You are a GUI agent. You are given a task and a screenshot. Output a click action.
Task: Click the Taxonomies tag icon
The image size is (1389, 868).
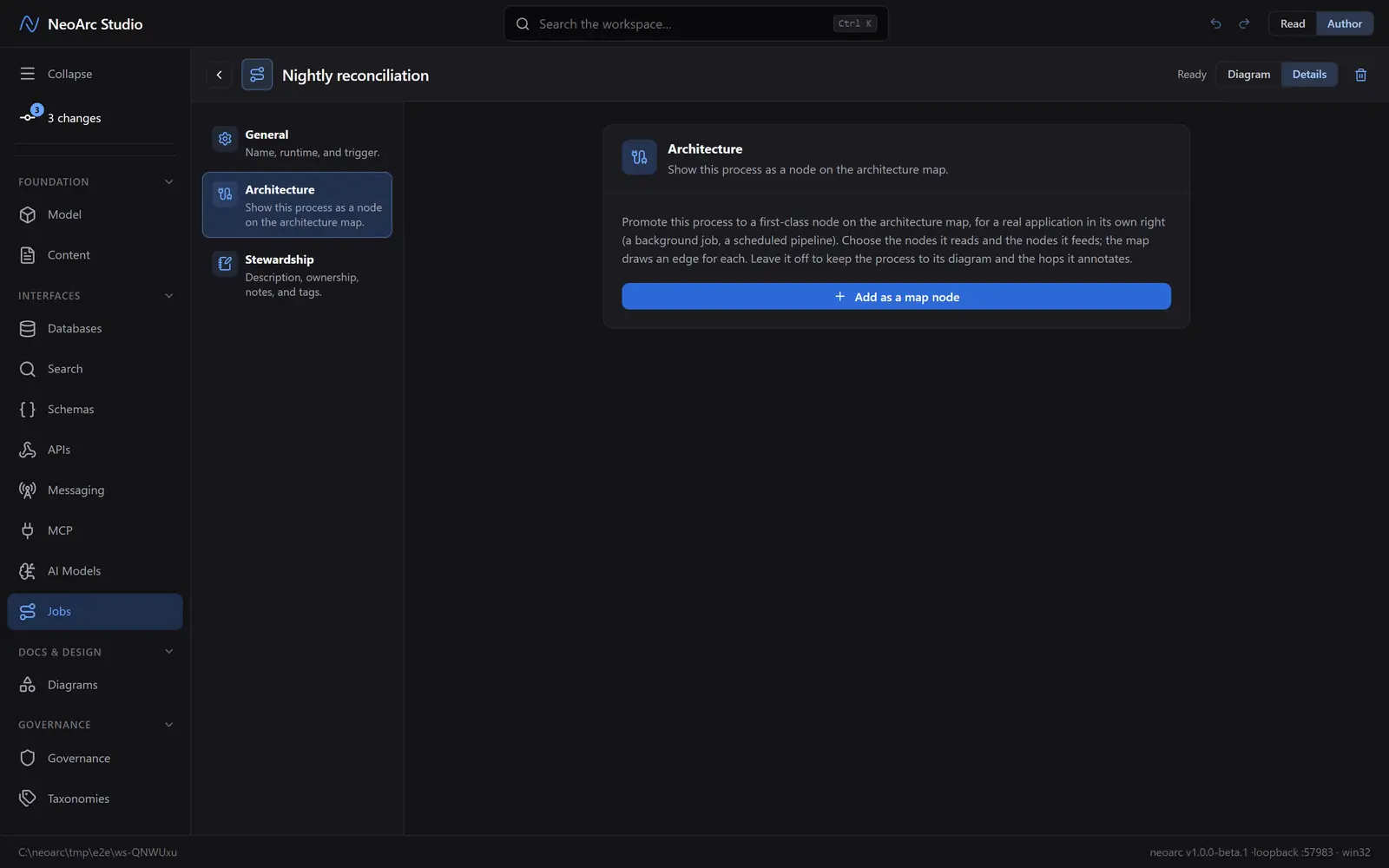[28, 799]
